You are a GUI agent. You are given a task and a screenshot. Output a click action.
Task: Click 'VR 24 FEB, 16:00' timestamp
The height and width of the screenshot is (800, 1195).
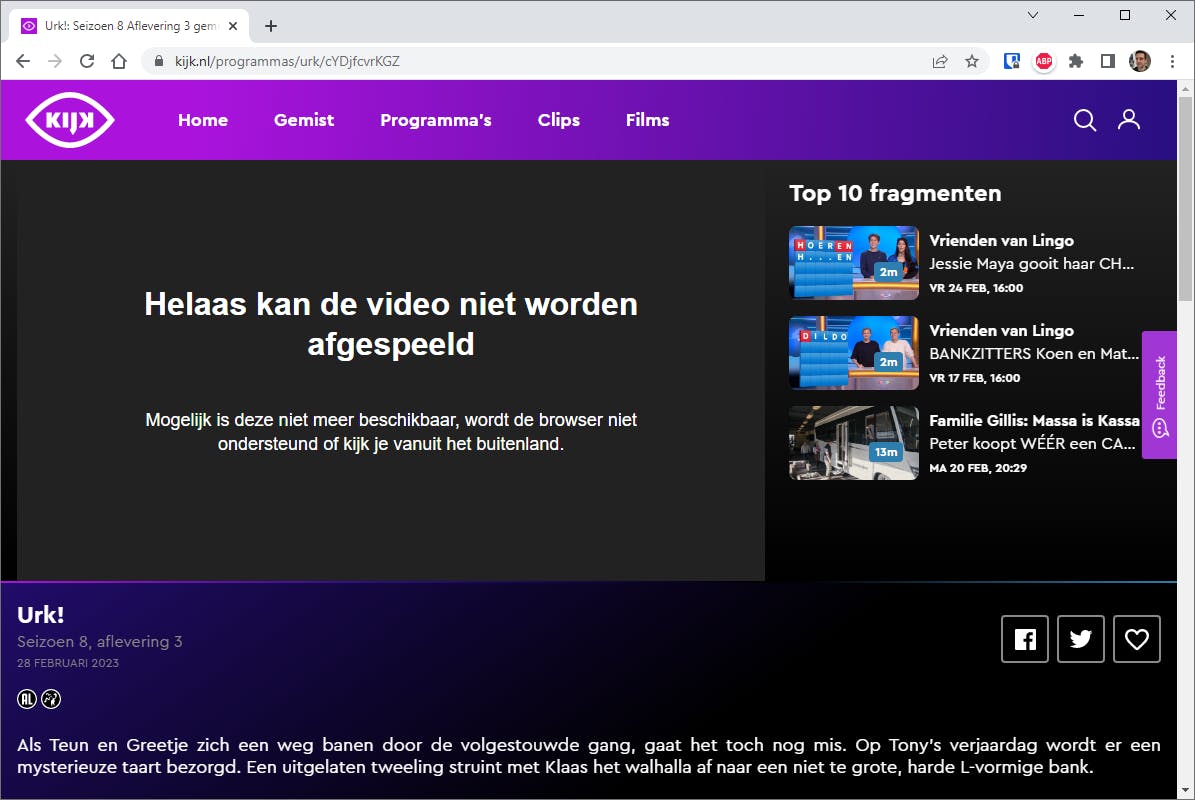coord(976,288)
